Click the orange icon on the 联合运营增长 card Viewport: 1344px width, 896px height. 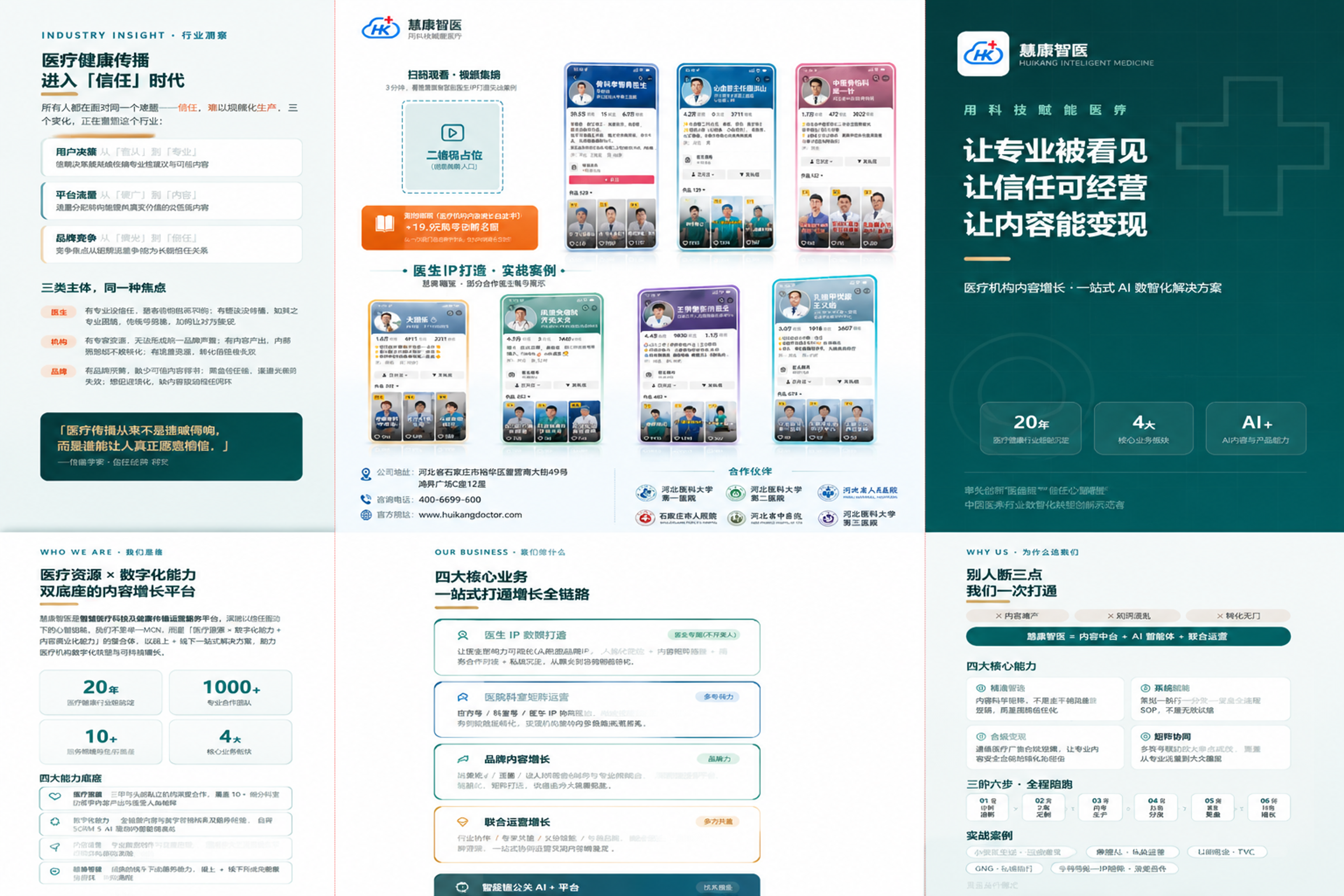click(x=463, y=822)
